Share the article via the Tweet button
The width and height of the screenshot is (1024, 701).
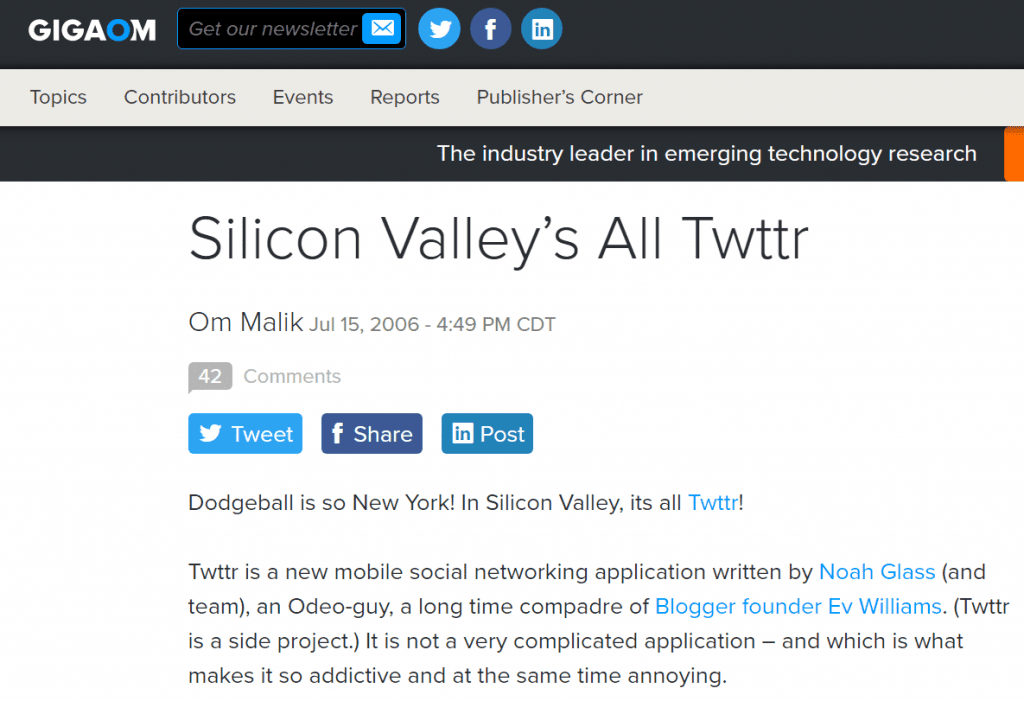245,433
